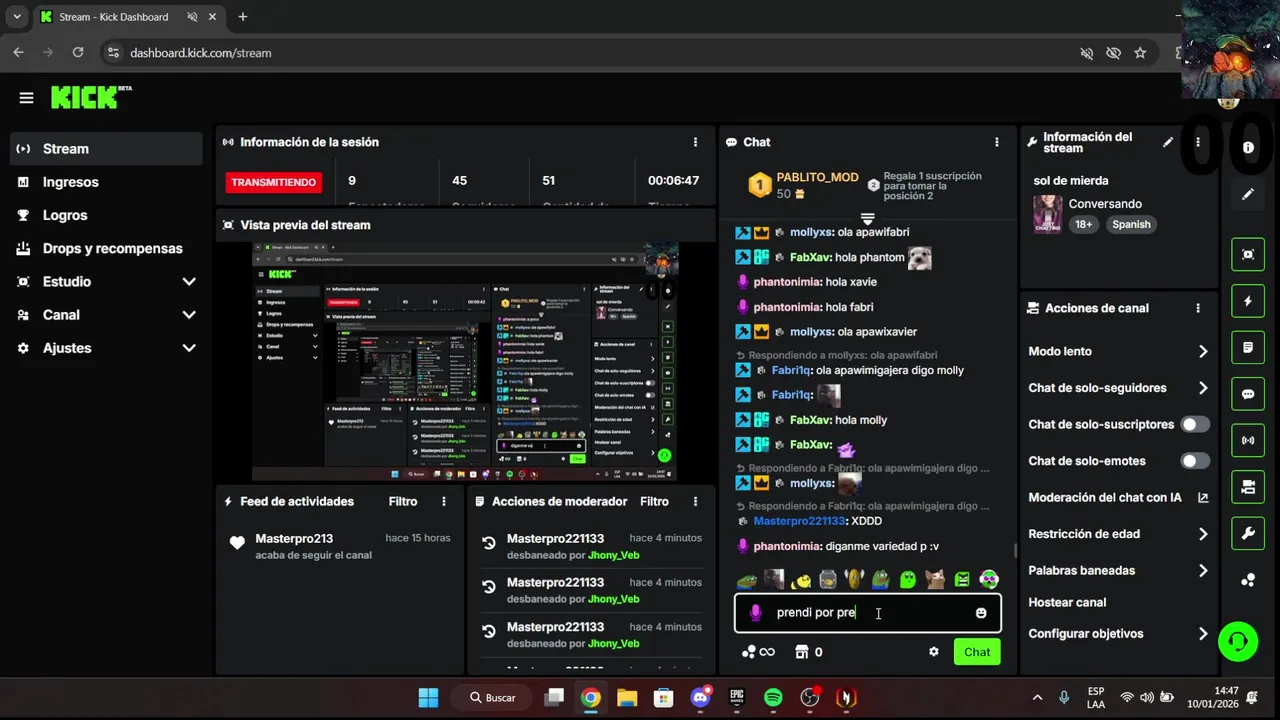Image resolution: width=1280 pixels, height=720 pixels.
Task: Open chat settings gear icon
Action: 934,652
